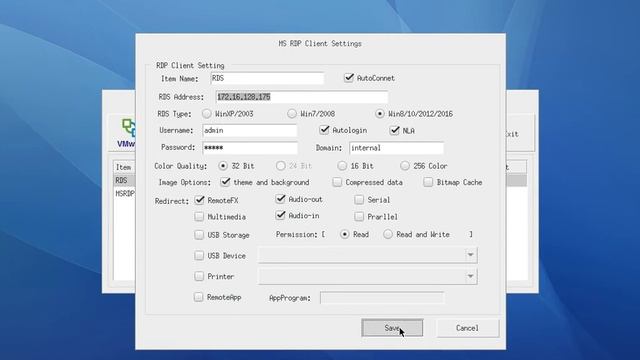The width and height of the screenshot is (640, 360).
Task: Disable Audio-in redirect
Action: [280, 215]
